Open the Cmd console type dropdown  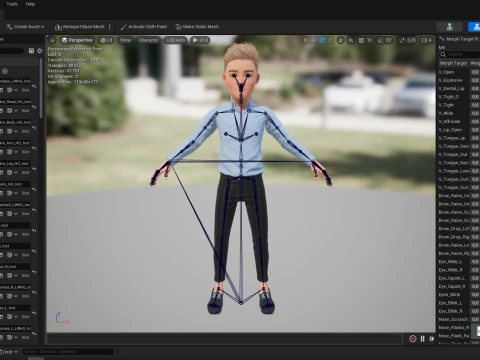click(x=9, y=352)
